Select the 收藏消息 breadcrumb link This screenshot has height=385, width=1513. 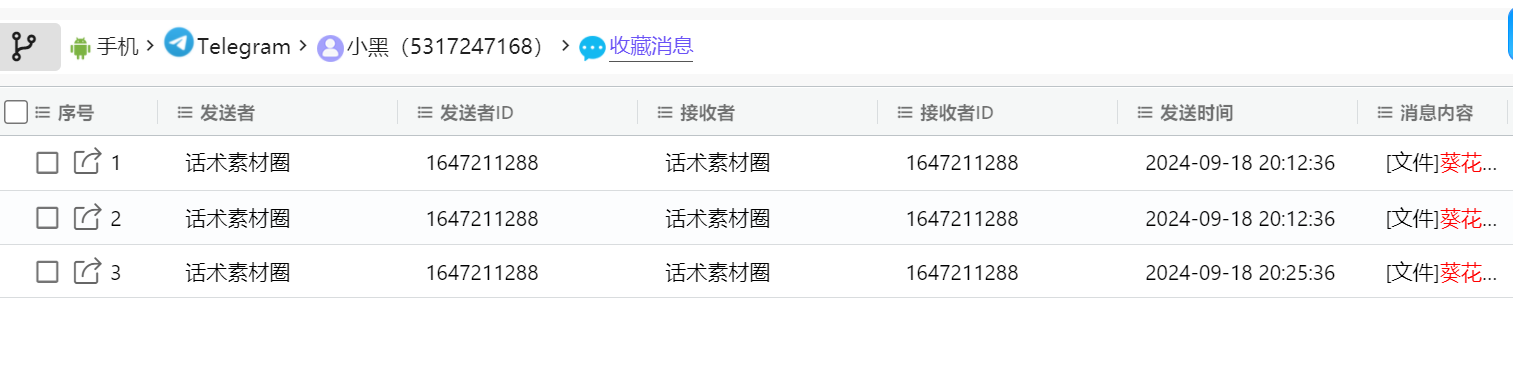coord(651,46)
